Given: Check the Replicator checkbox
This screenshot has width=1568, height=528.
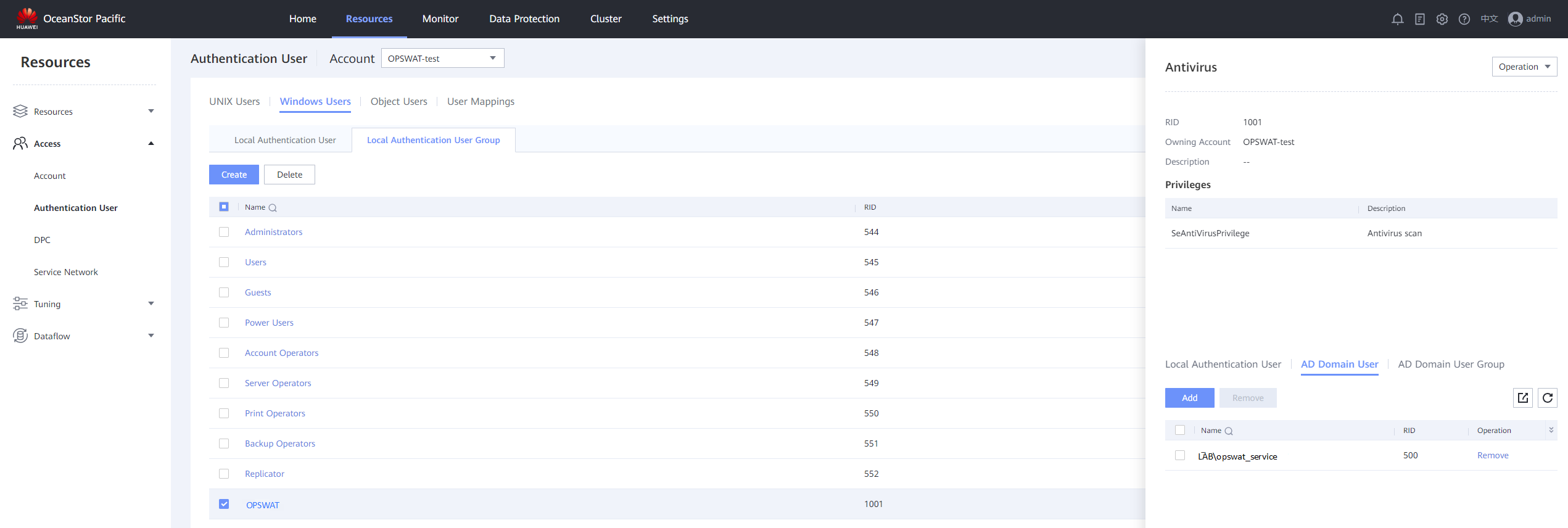Looking at the screenshot, I should click(224, 474).
